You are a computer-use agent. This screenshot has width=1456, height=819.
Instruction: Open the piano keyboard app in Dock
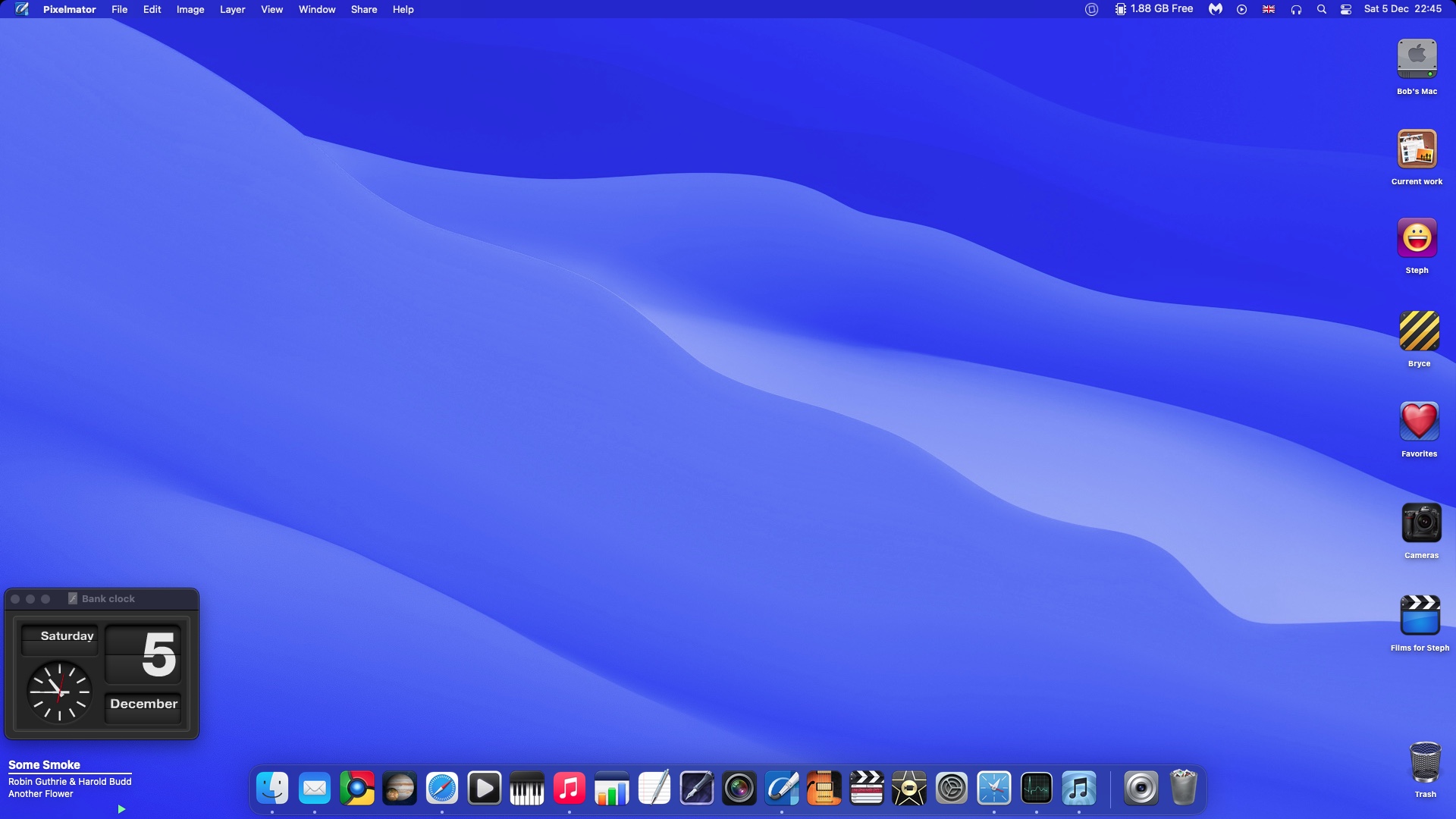(527, 789)
